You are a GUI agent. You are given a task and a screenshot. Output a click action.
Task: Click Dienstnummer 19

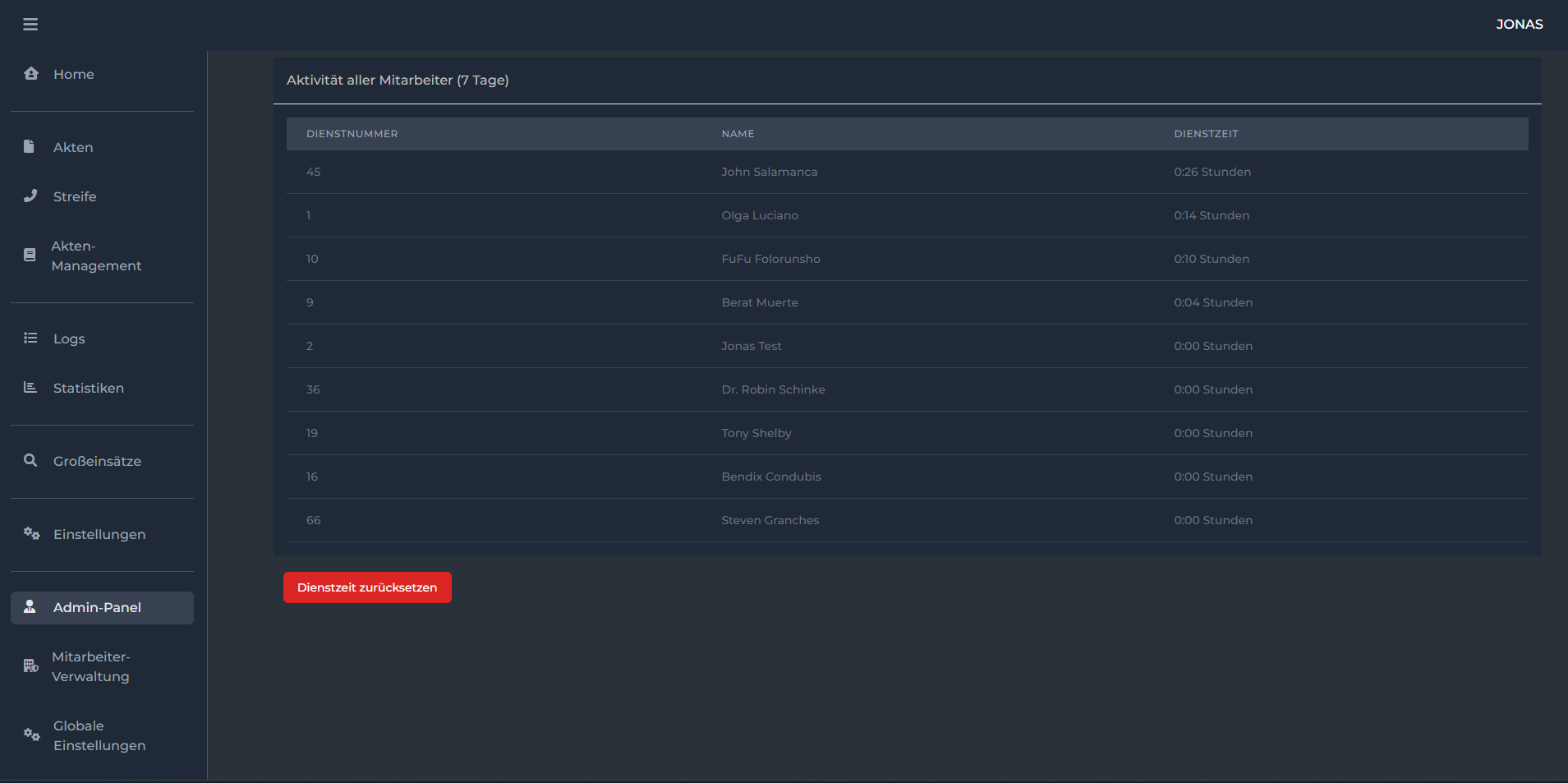(312, 433)
